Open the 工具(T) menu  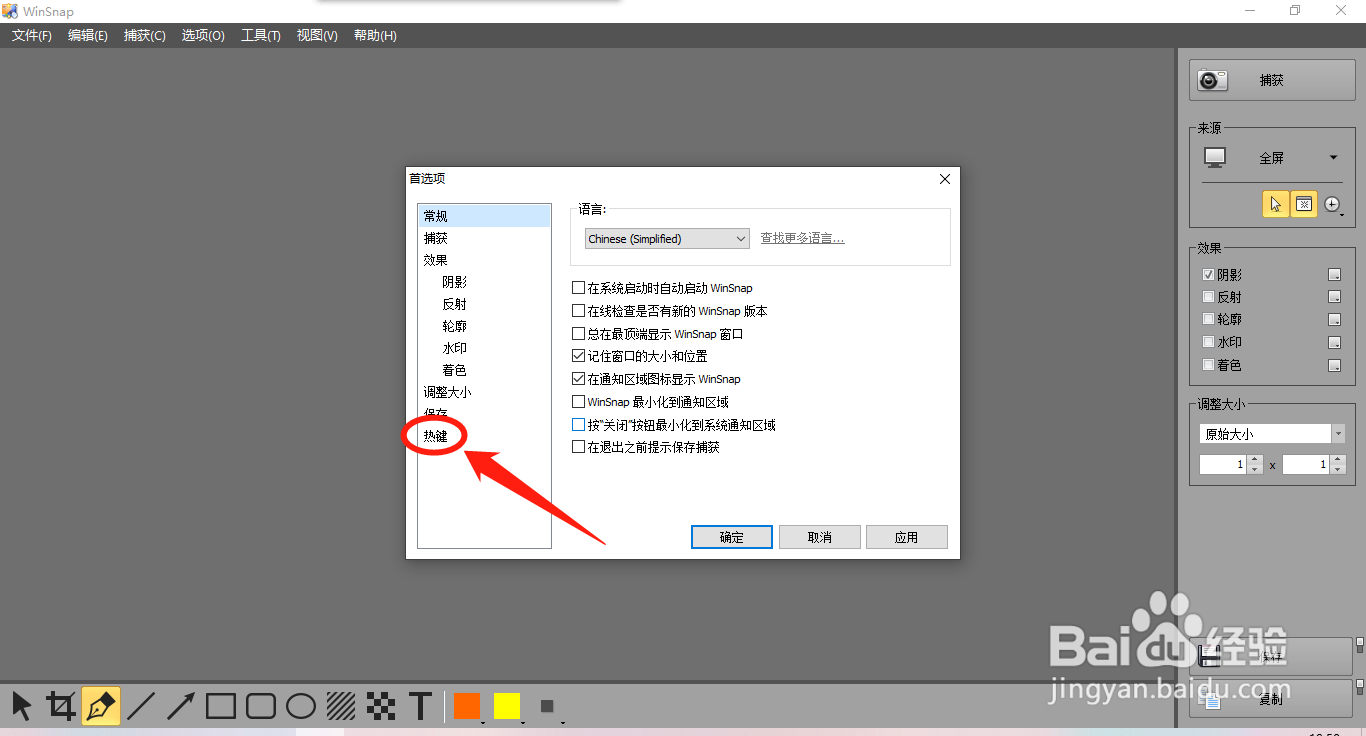pos(260,35)
